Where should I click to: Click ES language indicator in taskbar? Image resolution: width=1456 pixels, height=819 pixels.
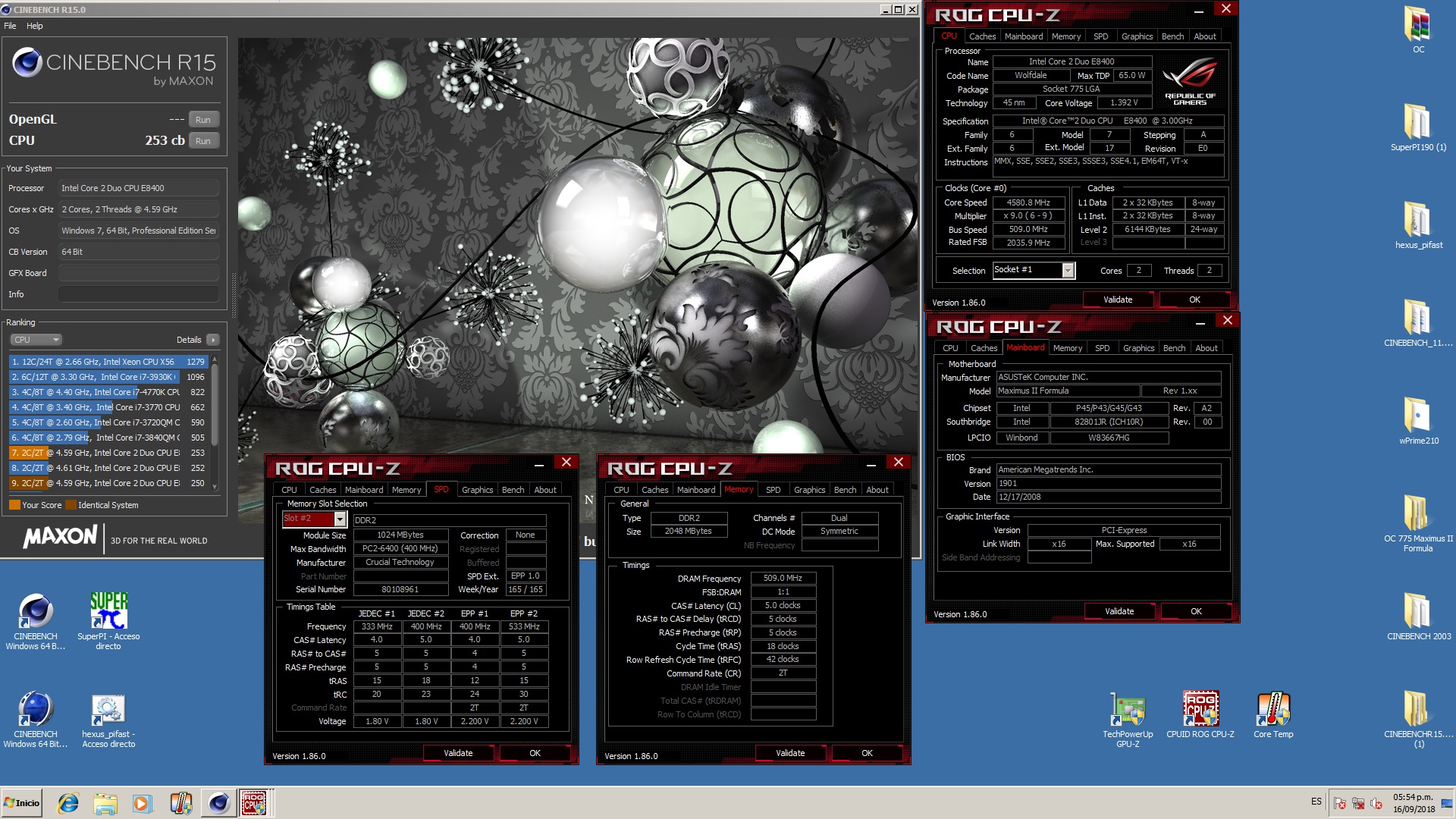[1316, 802]
